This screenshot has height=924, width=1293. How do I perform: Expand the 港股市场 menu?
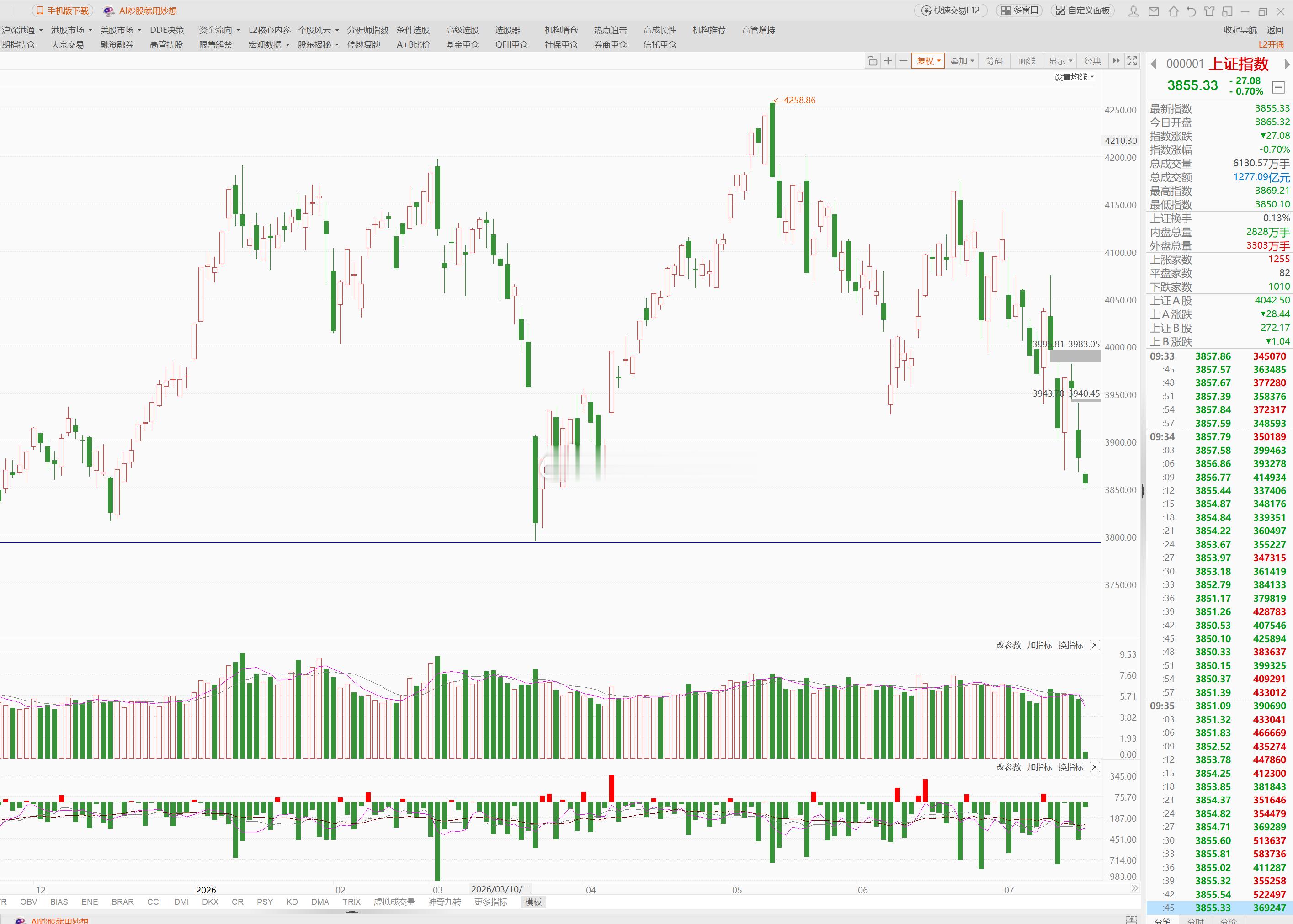point(71,30)
